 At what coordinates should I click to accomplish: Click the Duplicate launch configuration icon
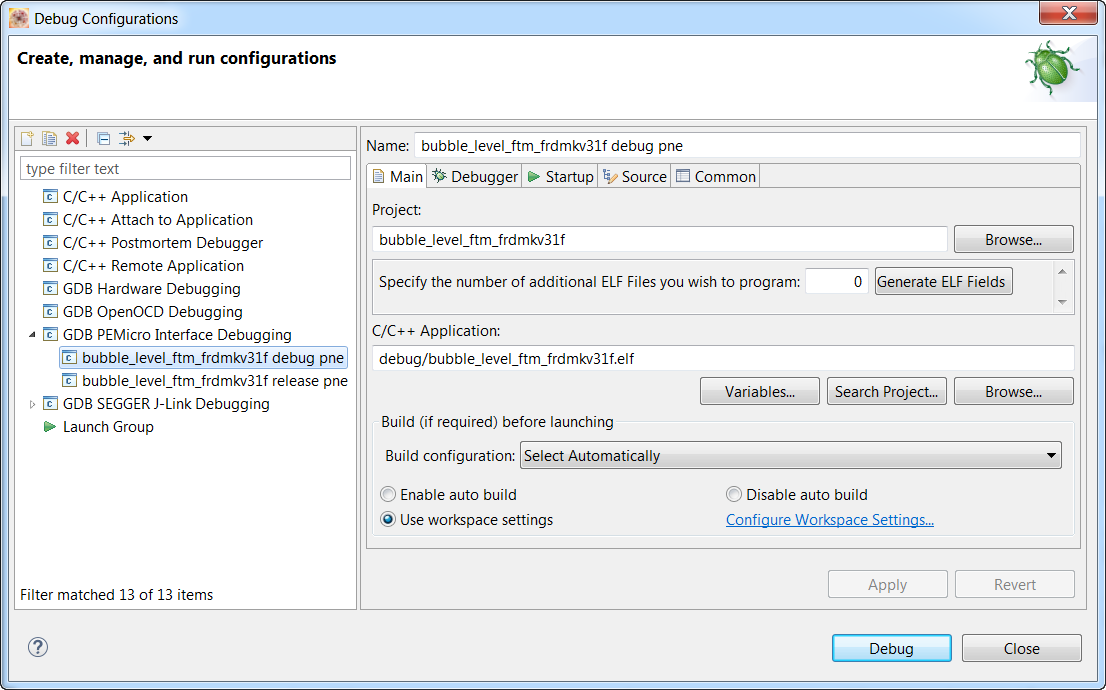coord(49,138)
